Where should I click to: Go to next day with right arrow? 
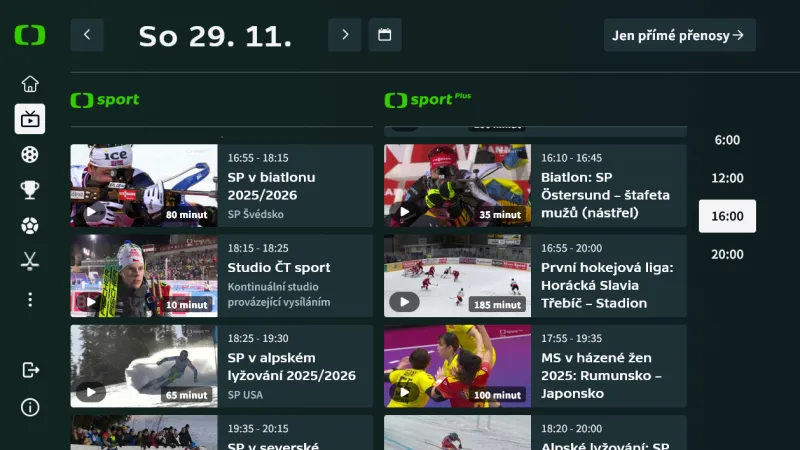click(345, 35)
